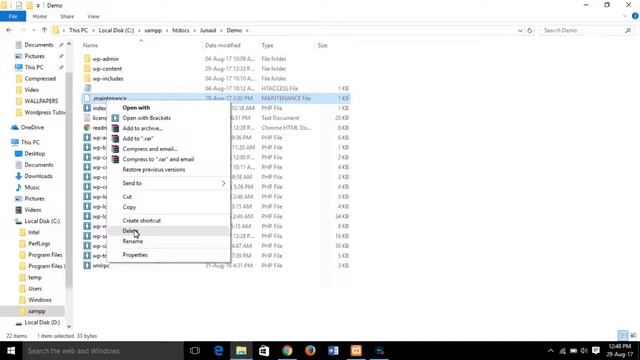Open the Share ribbon tab
Screen dimensions: 640x360
(67, 16)
